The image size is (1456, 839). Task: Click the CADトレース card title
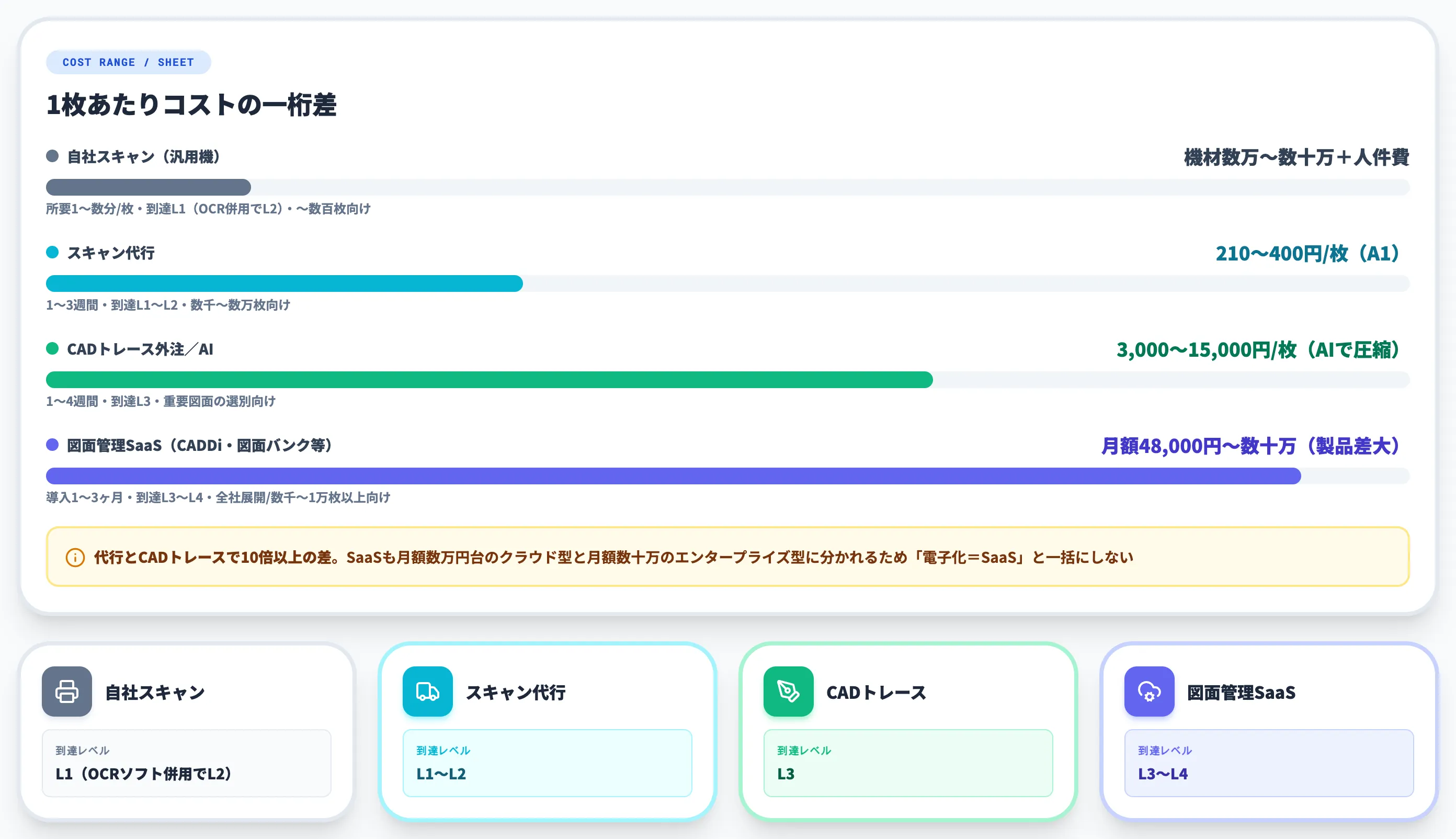(876, 692)
